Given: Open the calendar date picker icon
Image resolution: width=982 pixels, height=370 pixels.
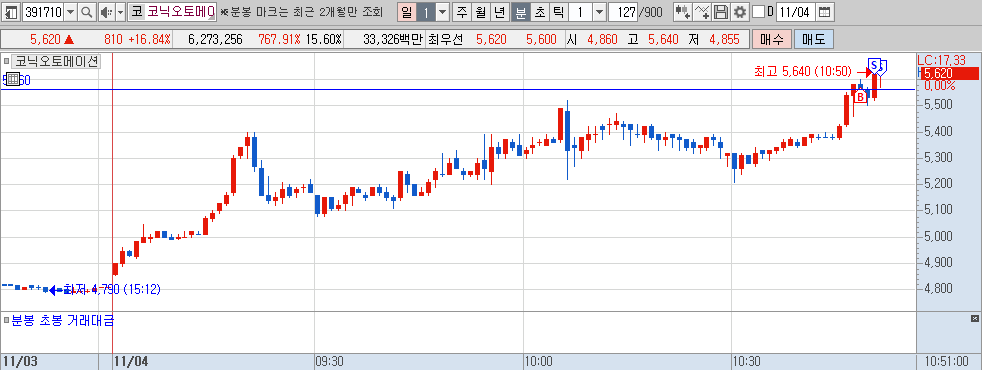Looking at the screenshot, I should [x=825, y=12].
